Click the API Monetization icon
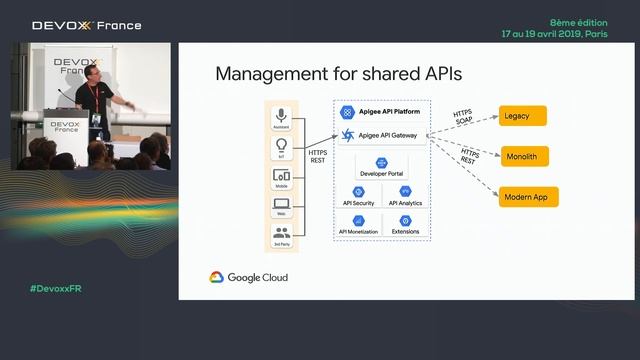Viewport: 640px width, 360px height. (358, 221)
